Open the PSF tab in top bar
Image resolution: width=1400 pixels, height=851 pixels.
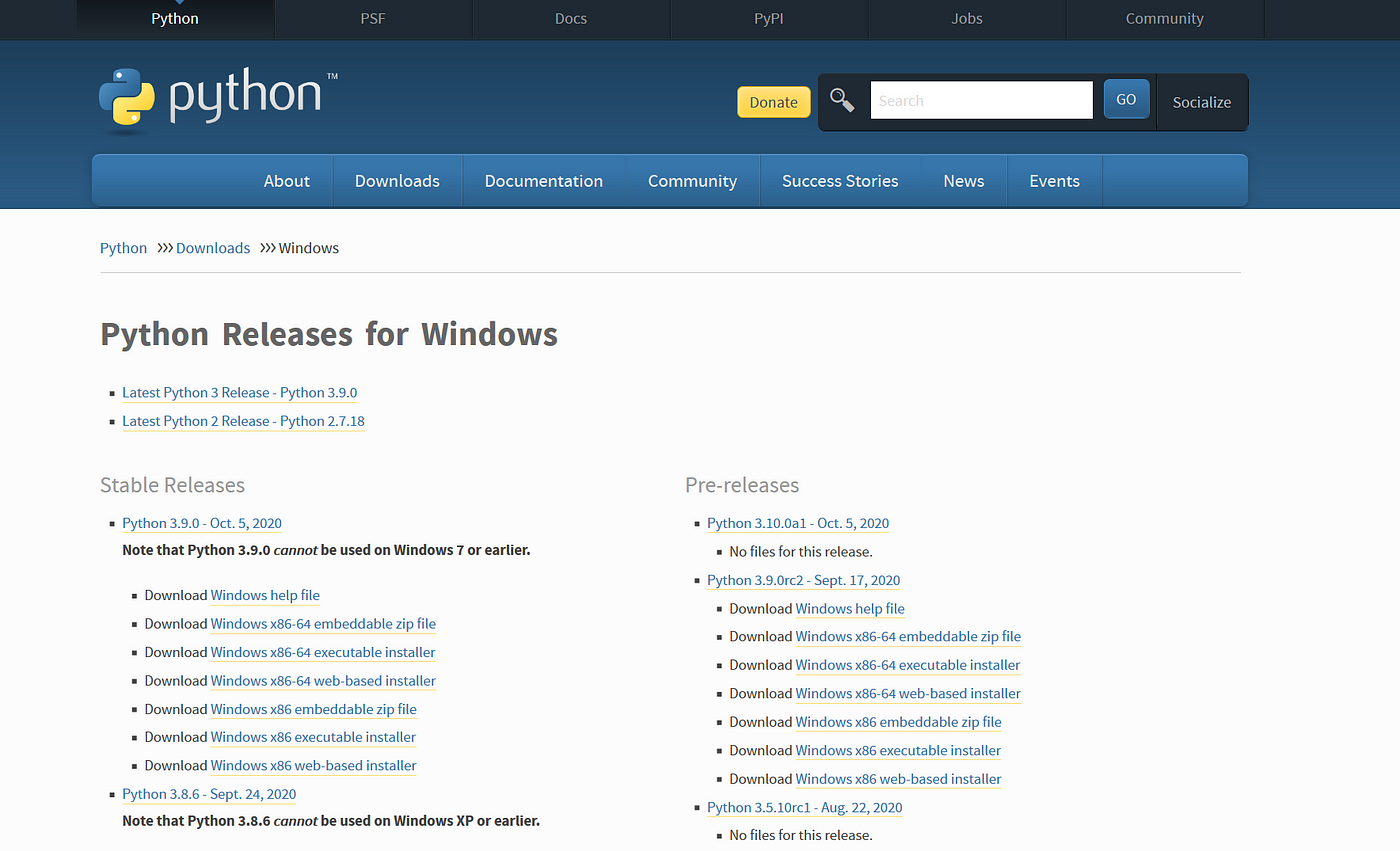pyautogui.click(x=373, y=19)
